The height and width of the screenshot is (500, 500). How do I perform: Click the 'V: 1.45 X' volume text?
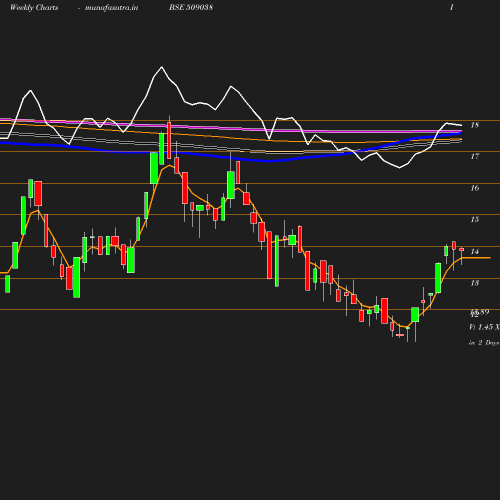484,327
